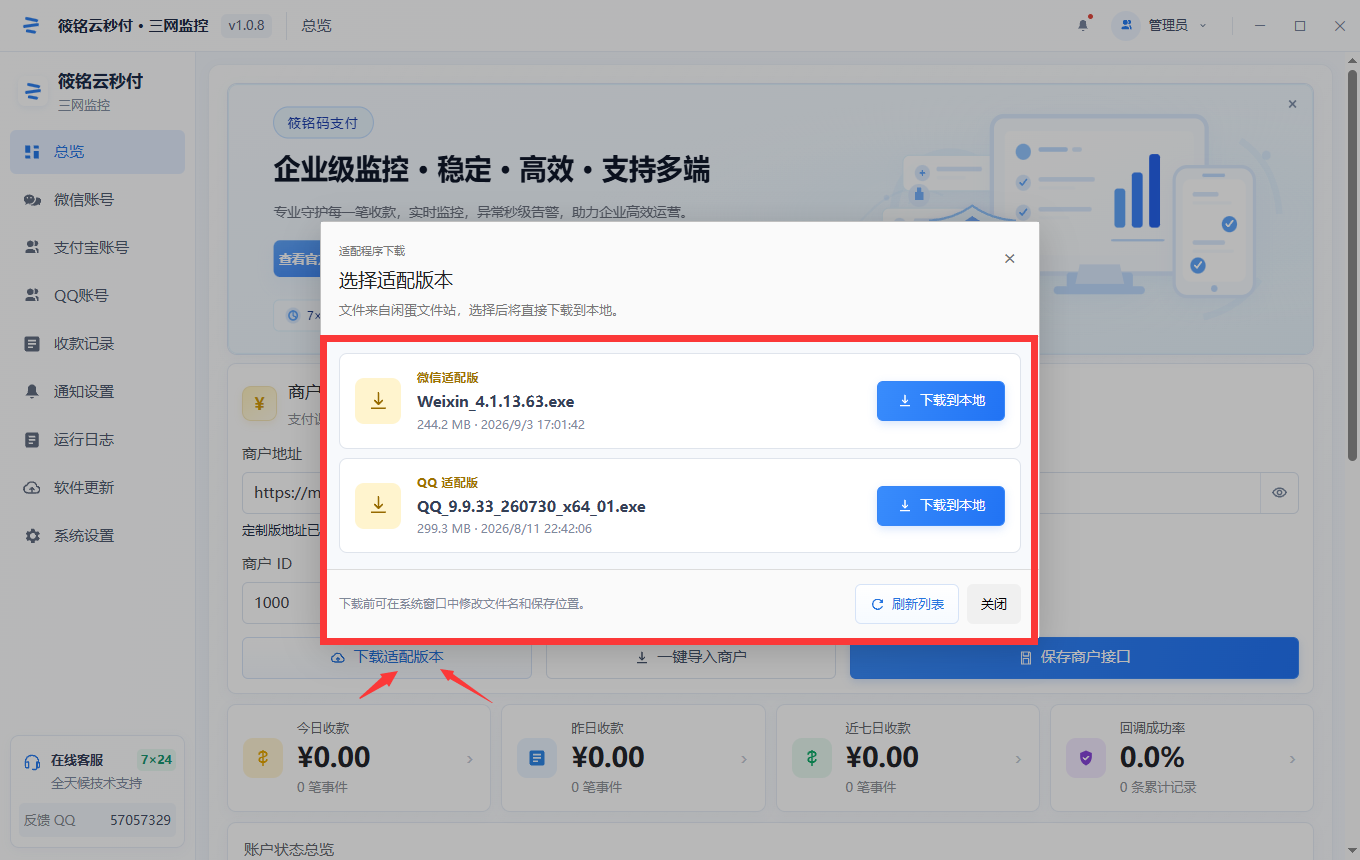Viewport: 1360px width, 860px height.
Task: Select the file name QQ_9.9.33_260730_x64_01.exe
Action: pyautogui.click(x=531, y=507)
